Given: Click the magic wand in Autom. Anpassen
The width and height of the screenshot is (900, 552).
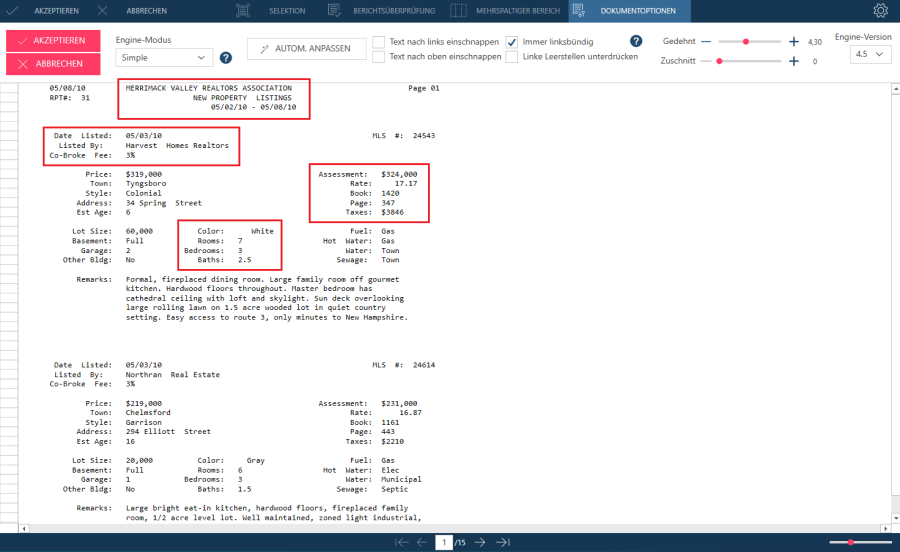Looking at the screenshot, I should pyautogui.click(x=264, y=49).
